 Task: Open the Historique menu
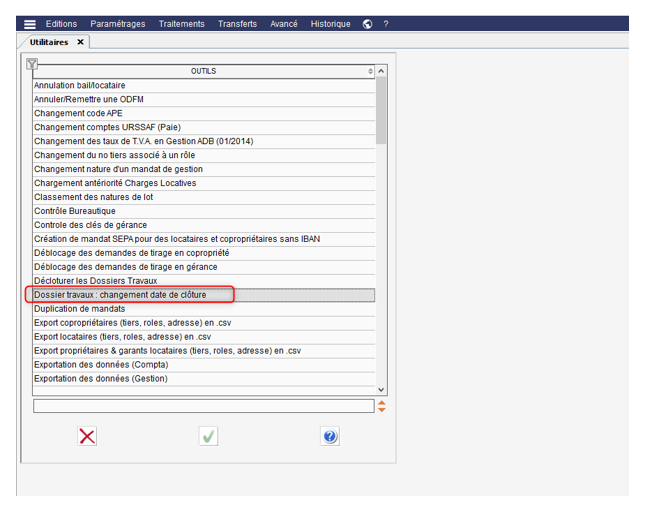pyautogui.click(x=330, y=24)
